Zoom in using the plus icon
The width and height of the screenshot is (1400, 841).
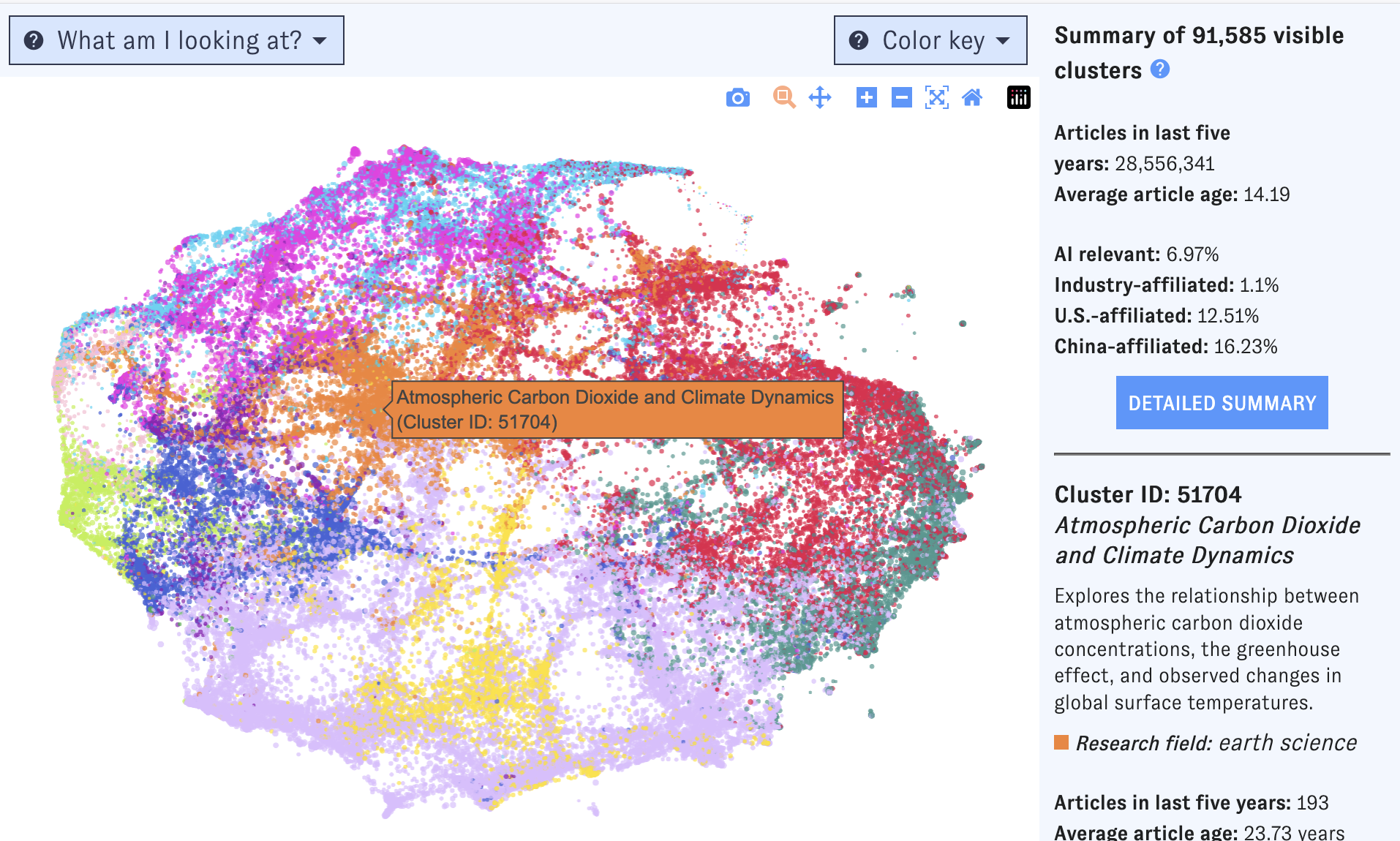pyautogui.click(x=866, y=97)
